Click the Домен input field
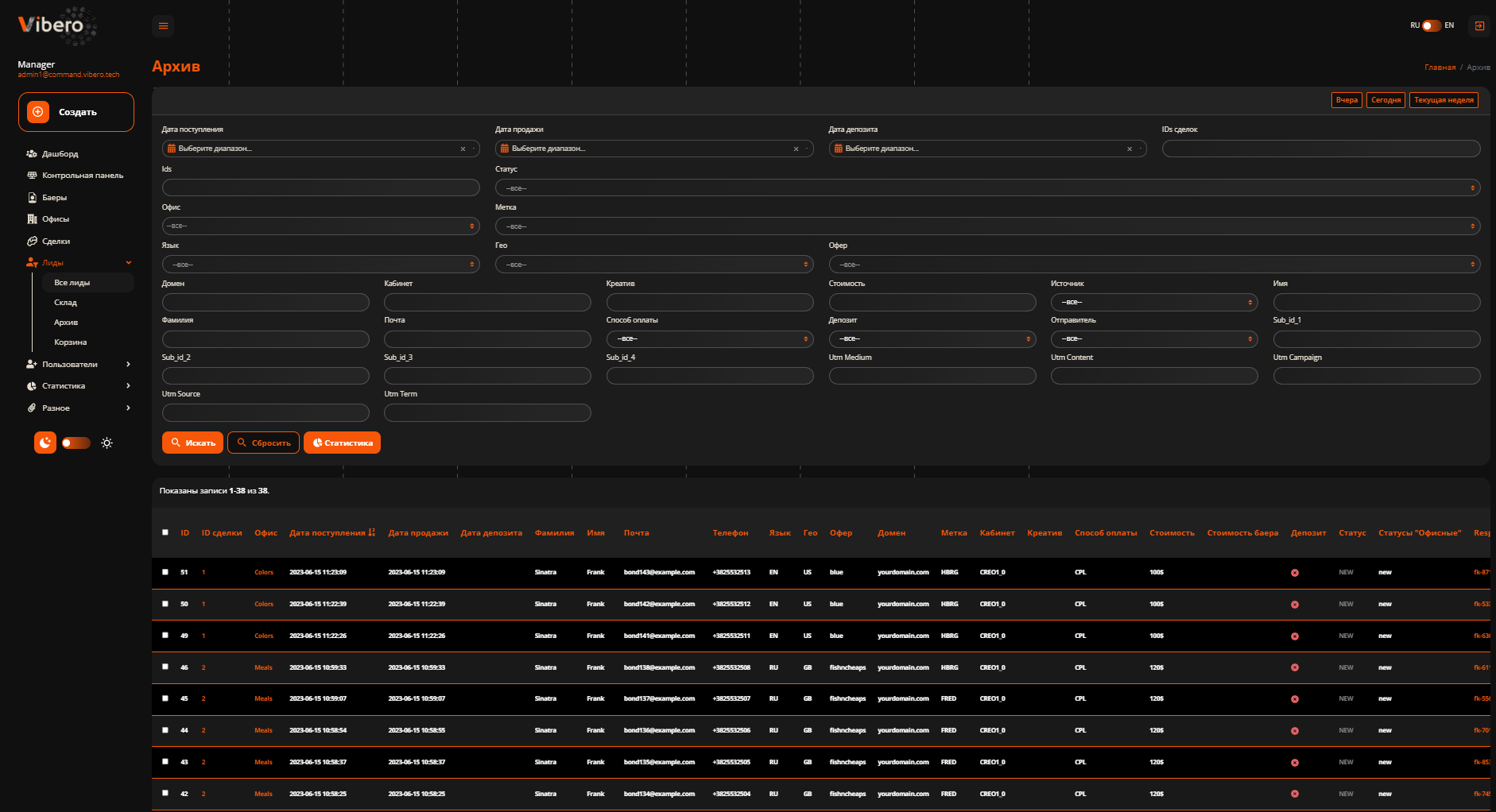Viewport: 1496px width, 812px height. pos(265,302)
